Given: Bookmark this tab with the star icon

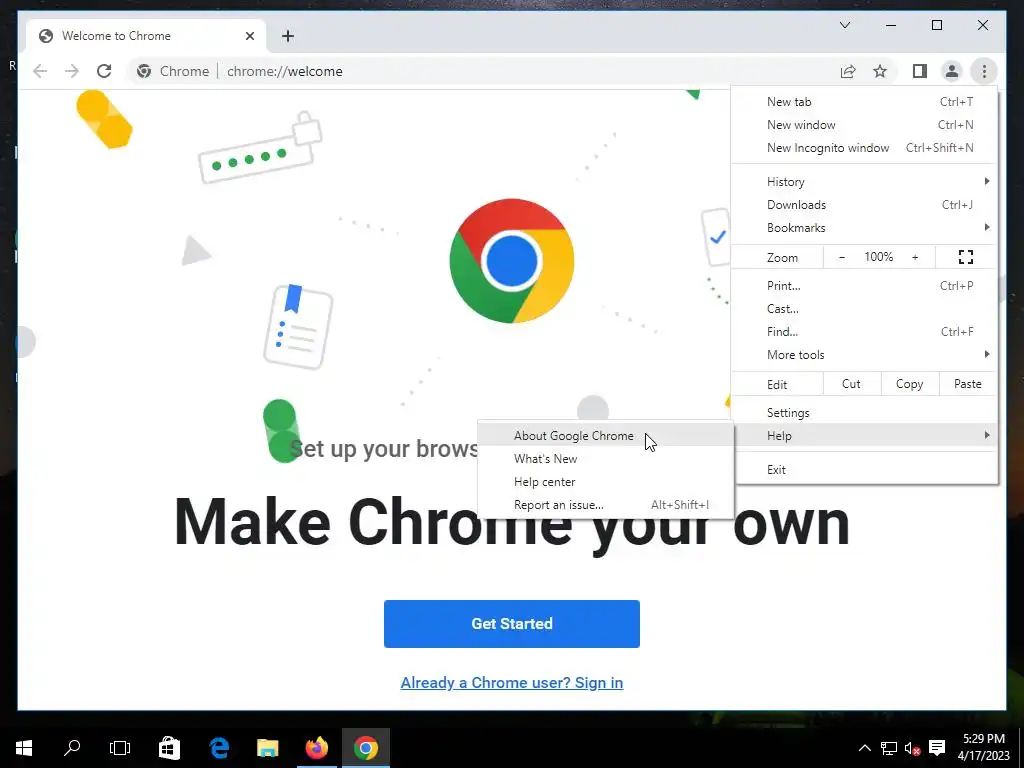Looking at the screenshot, I should click(x=880, y=71).
